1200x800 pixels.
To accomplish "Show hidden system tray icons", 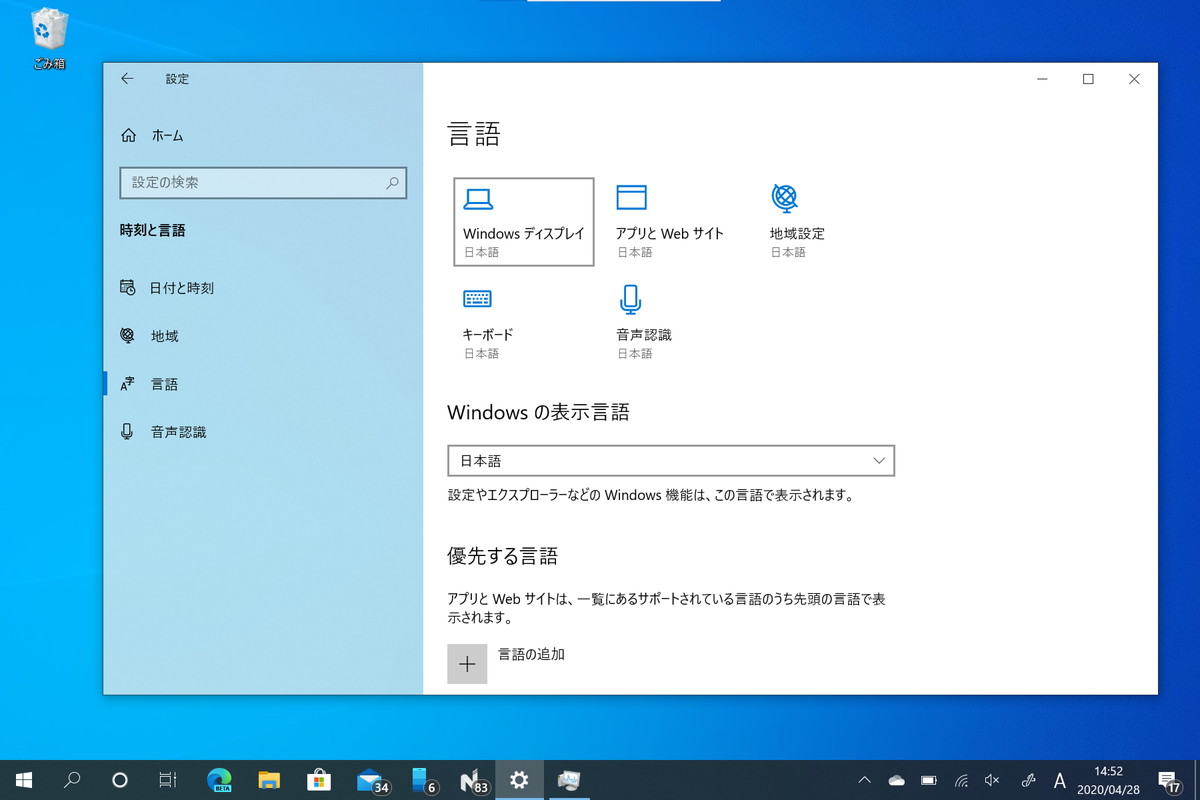I will tap(865, 780).
